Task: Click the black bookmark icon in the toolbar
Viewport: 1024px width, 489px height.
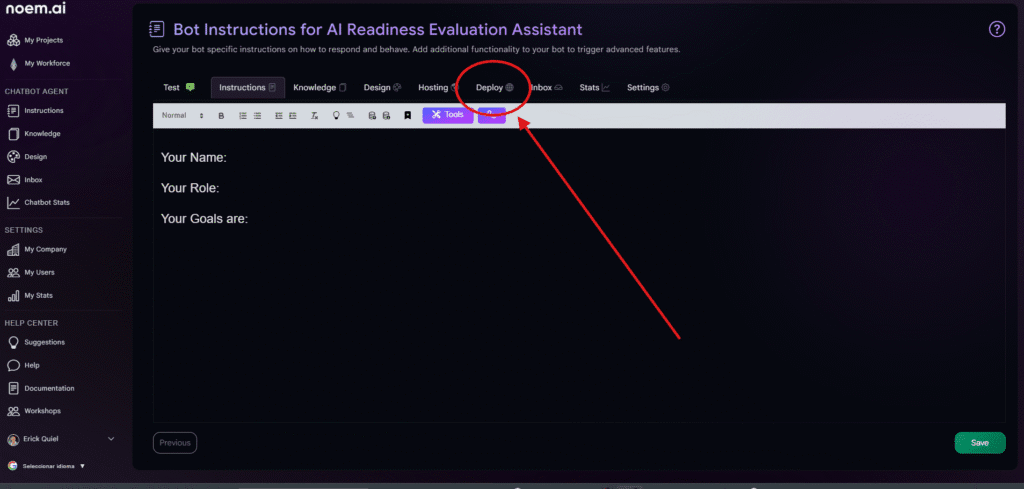Action: click(x=408, y=116)
